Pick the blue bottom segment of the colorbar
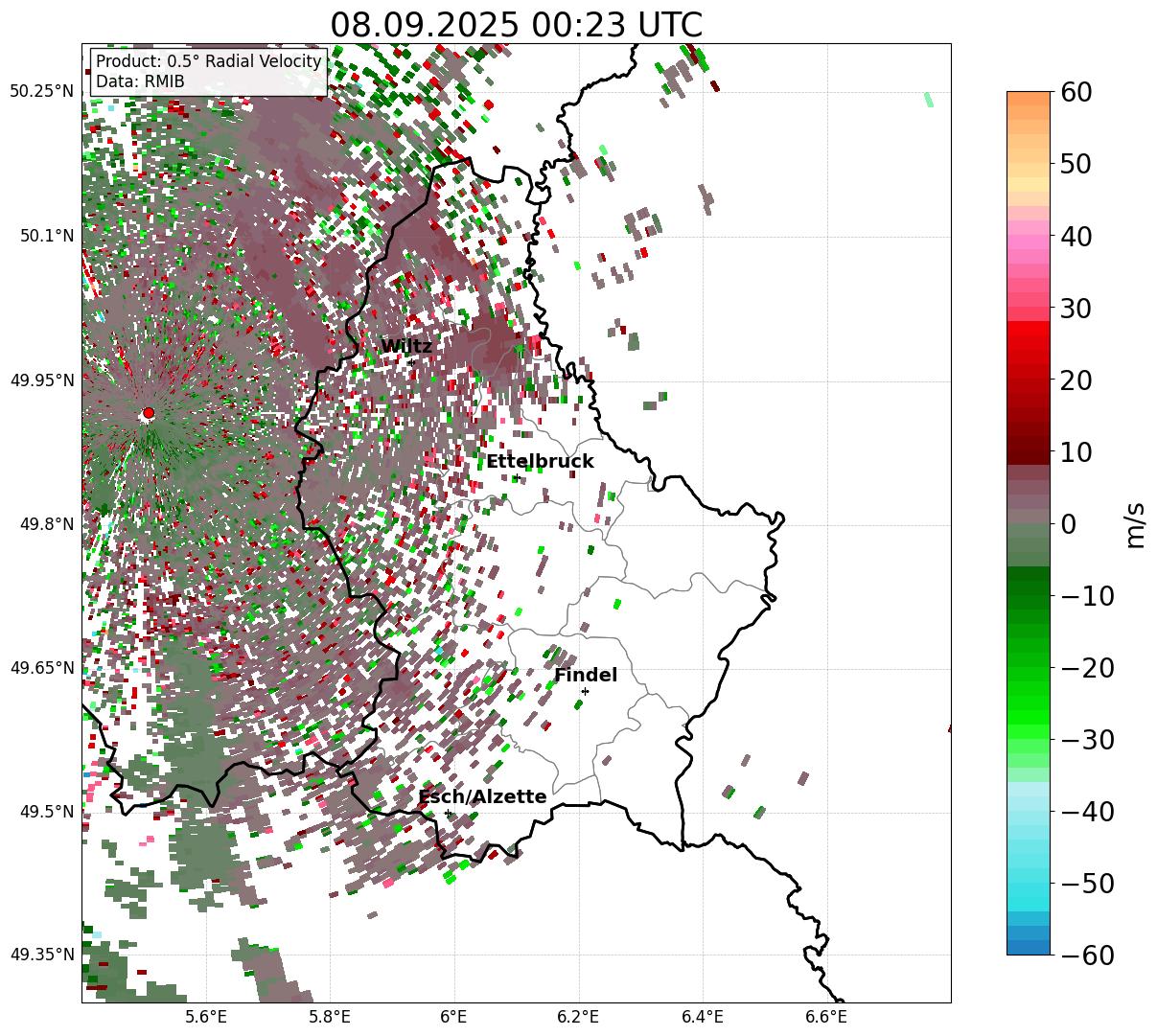1157x1036 pixels. pos(1029,947)
